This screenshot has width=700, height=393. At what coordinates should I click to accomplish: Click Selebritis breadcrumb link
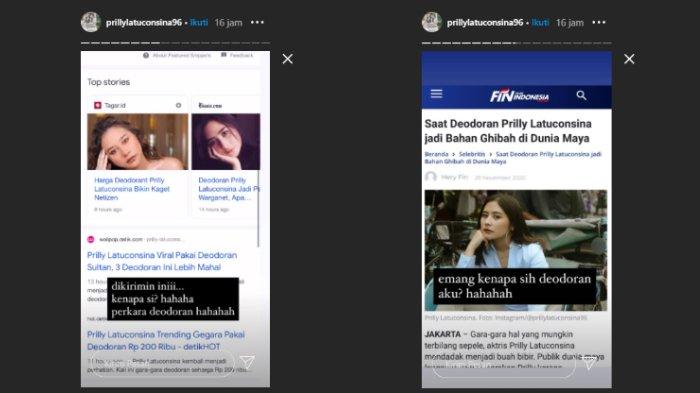coord(471,154)
